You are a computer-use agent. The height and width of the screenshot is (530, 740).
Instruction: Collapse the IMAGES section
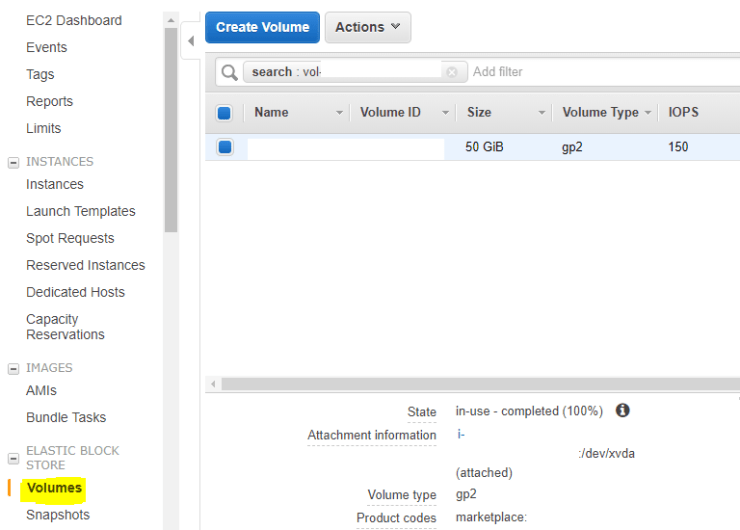tap(14, 369)
